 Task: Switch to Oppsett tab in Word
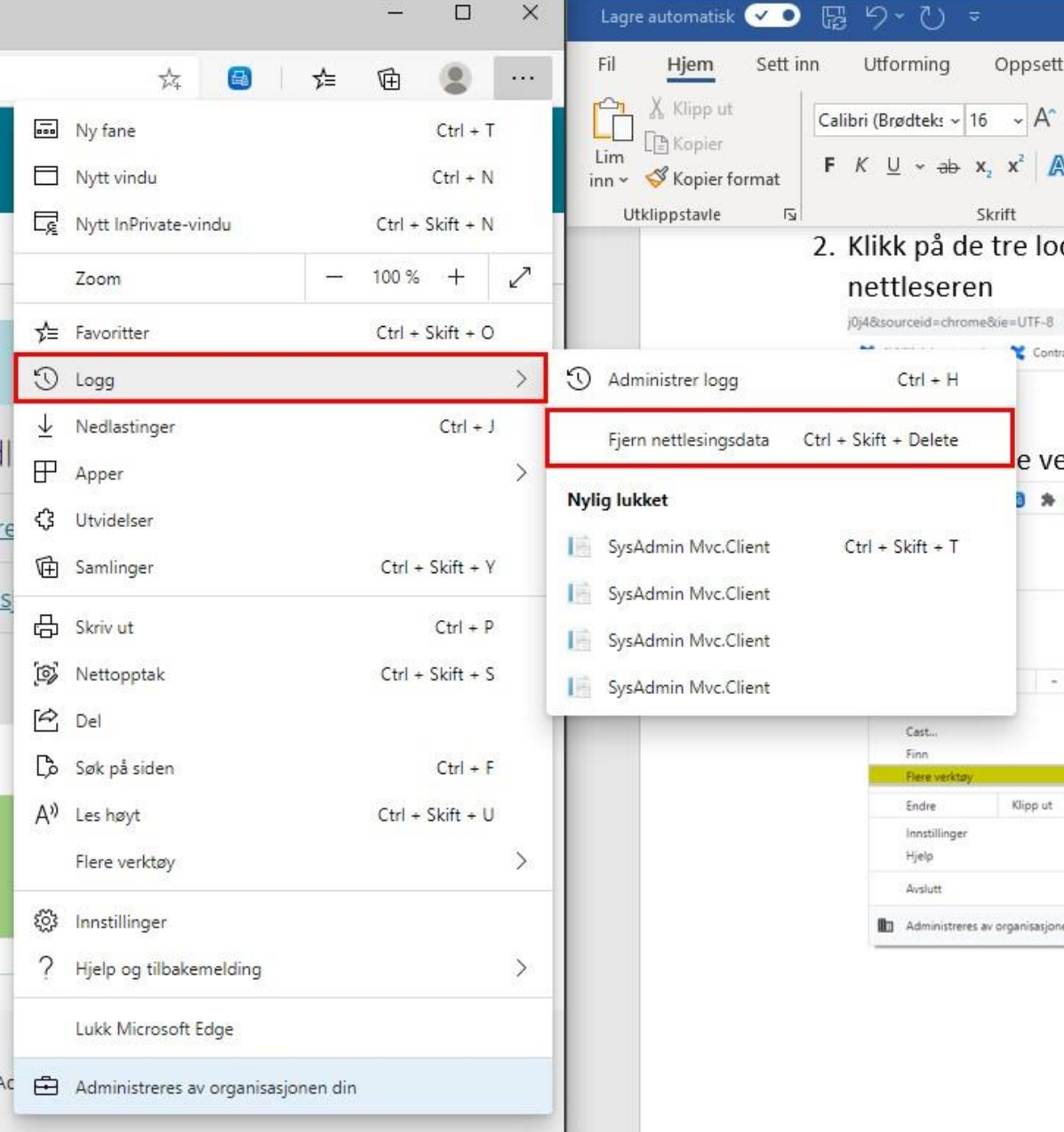pyautogui.click(x=1028, y=64)
